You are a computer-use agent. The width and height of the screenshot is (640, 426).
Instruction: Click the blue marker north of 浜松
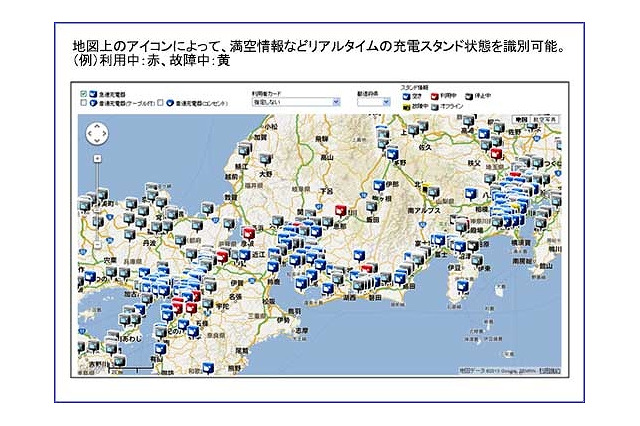tap(359, 256)
